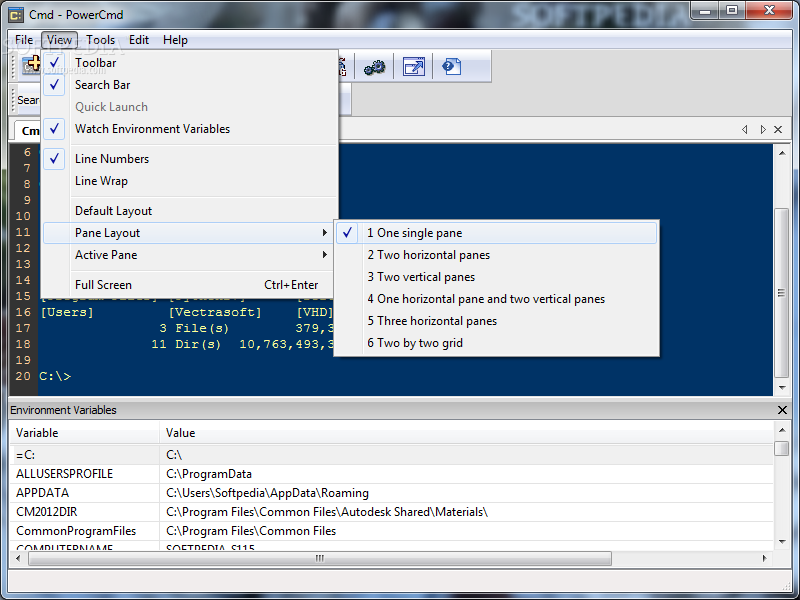Screen dimensions: 800x600
Task: Open the settings gears toolbar icon
Action: [374, 67]
